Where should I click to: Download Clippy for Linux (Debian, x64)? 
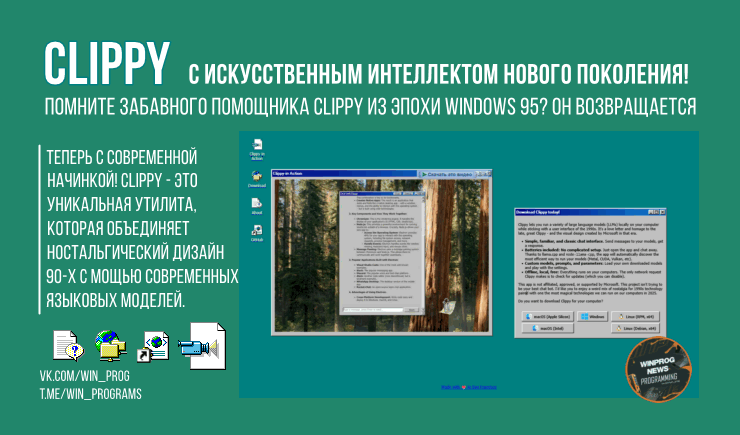click(635, 328)
